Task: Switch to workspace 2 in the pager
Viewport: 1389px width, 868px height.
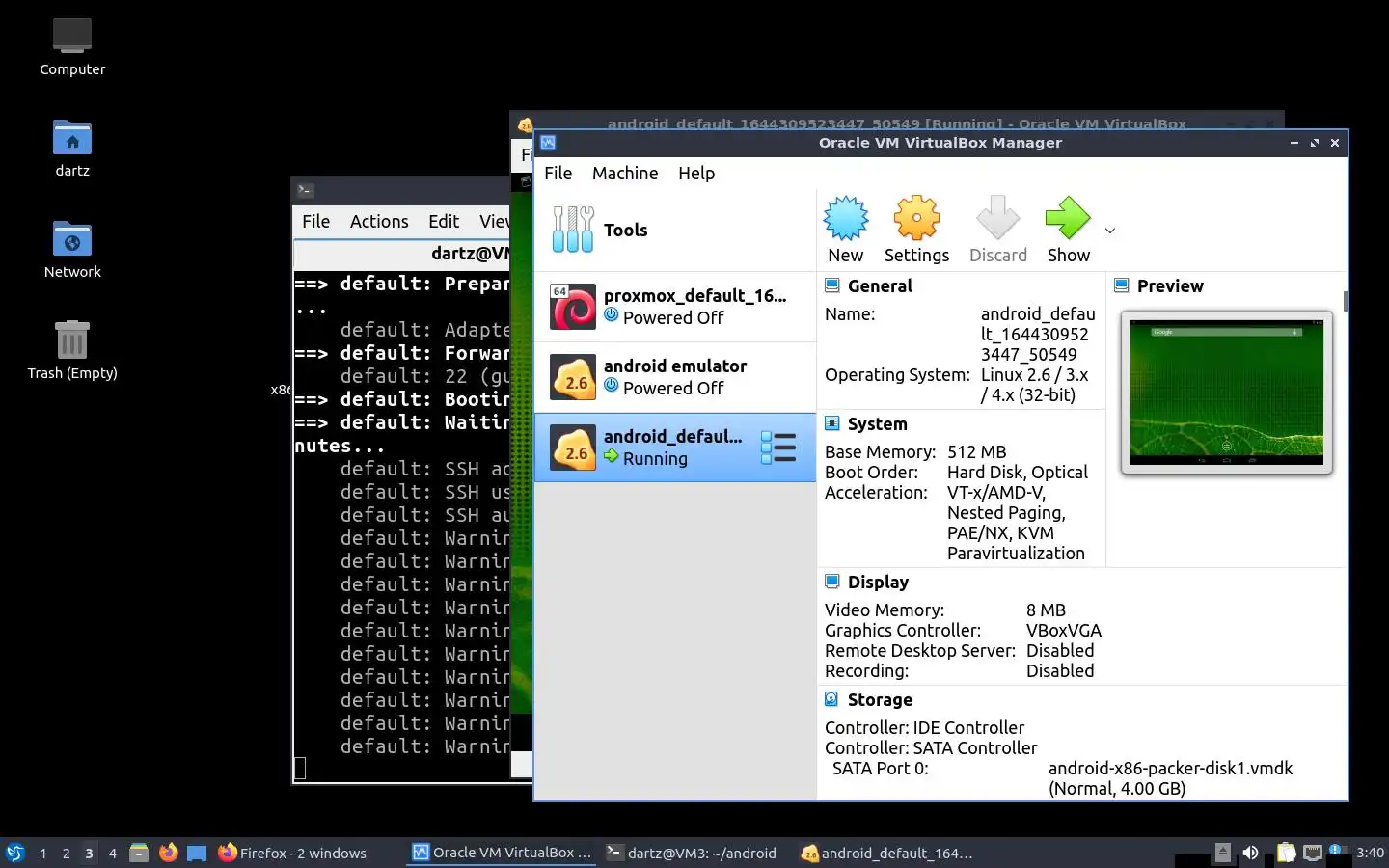Action: [x=66, y=854]
